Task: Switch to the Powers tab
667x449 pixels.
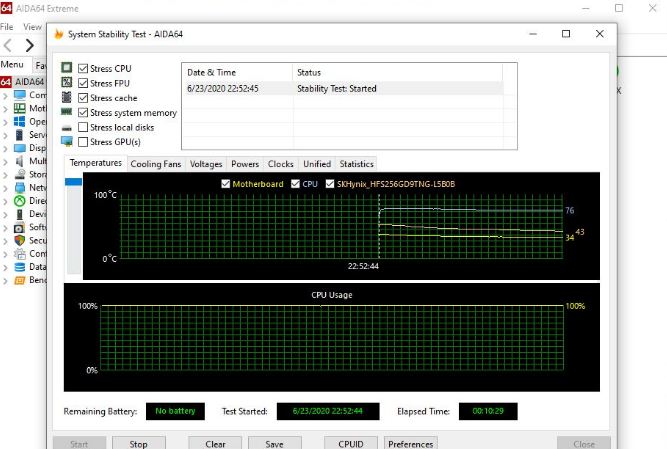Action: point(245,164)
